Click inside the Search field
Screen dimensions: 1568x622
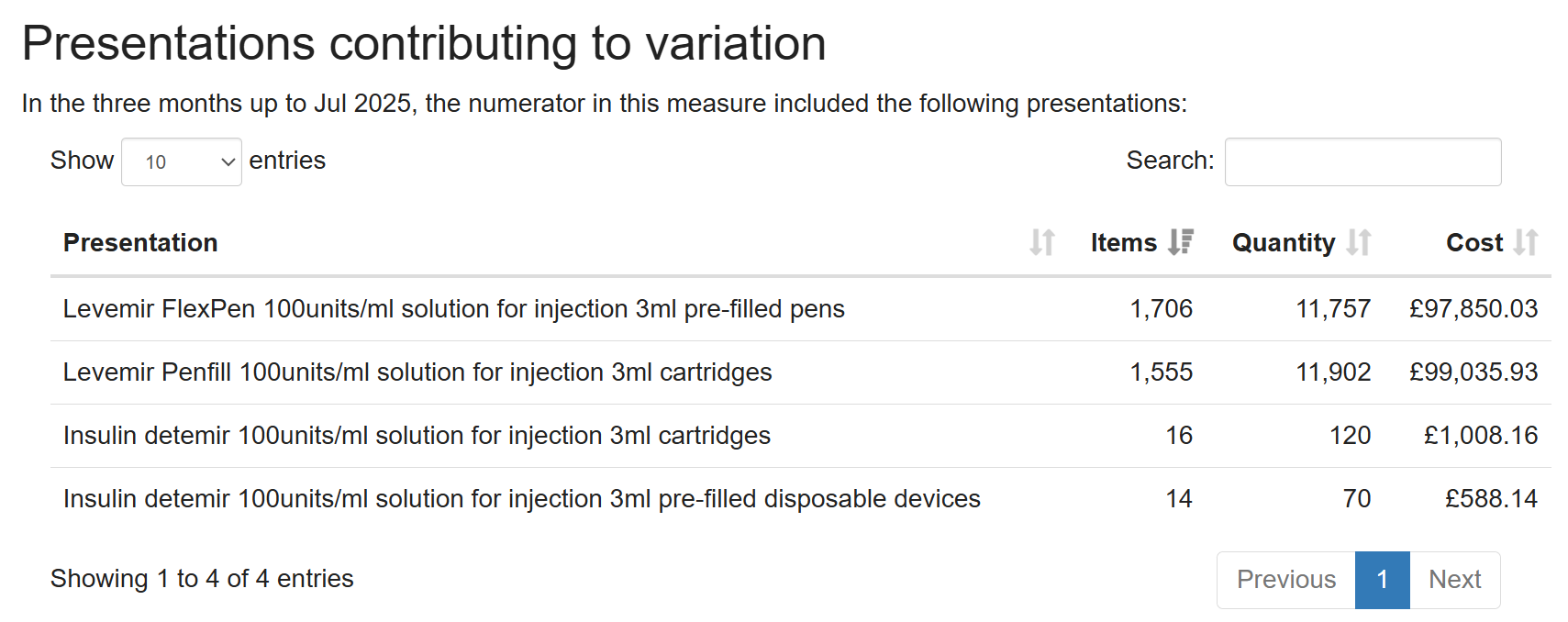pos(1362,161)
